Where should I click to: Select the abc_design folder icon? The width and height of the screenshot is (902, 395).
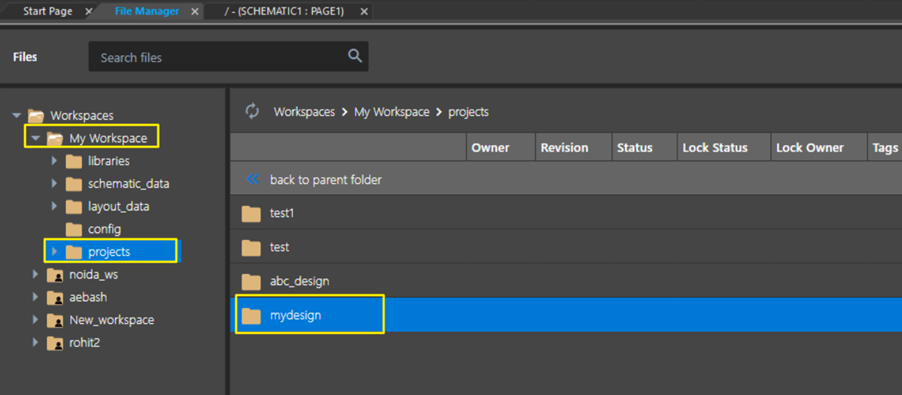coord(251,282)
